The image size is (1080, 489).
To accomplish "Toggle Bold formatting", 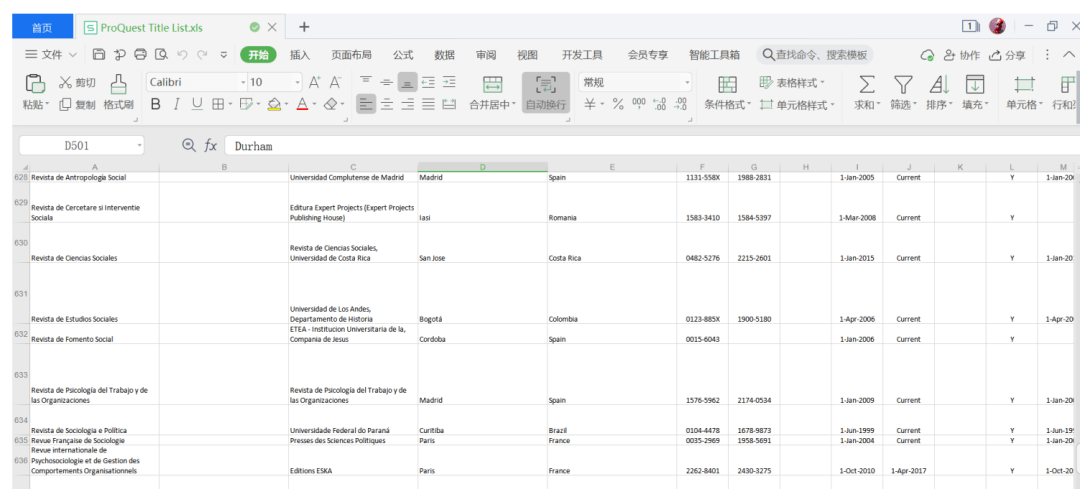I will coord(155,104).
